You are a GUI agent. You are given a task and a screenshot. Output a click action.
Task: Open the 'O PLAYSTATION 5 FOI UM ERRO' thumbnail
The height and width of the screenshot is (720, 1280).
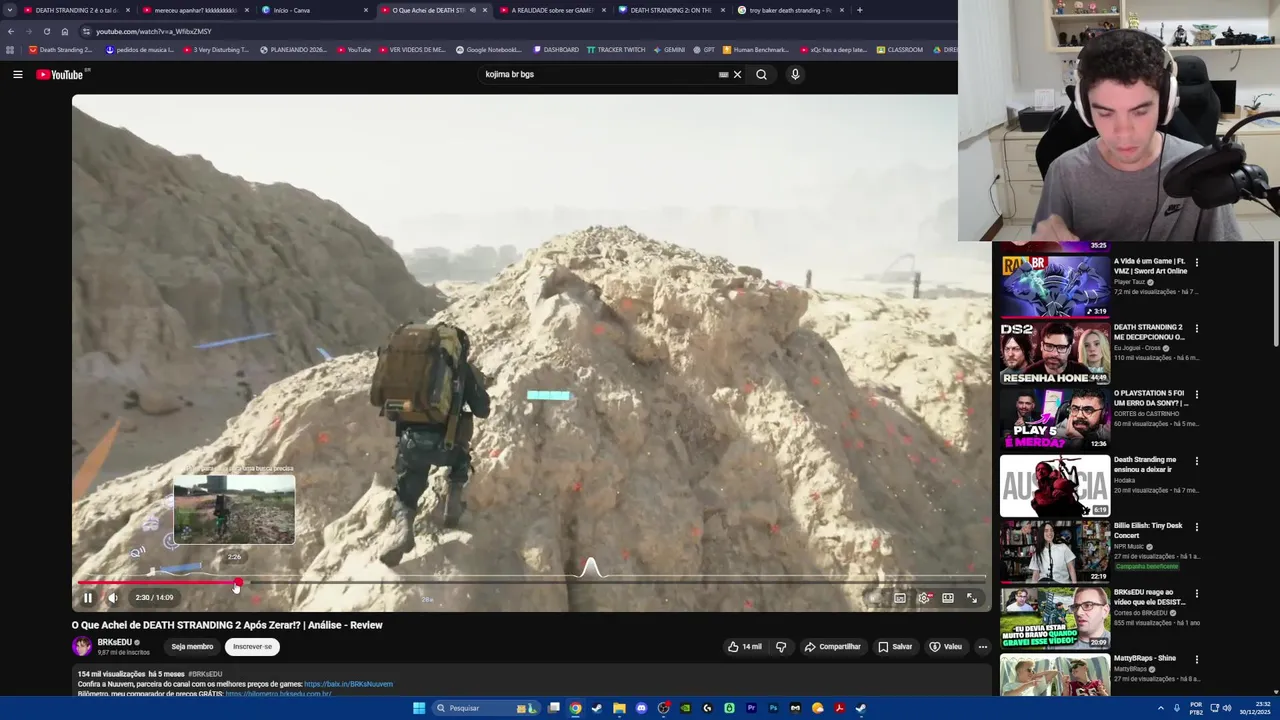(1055, 418)
